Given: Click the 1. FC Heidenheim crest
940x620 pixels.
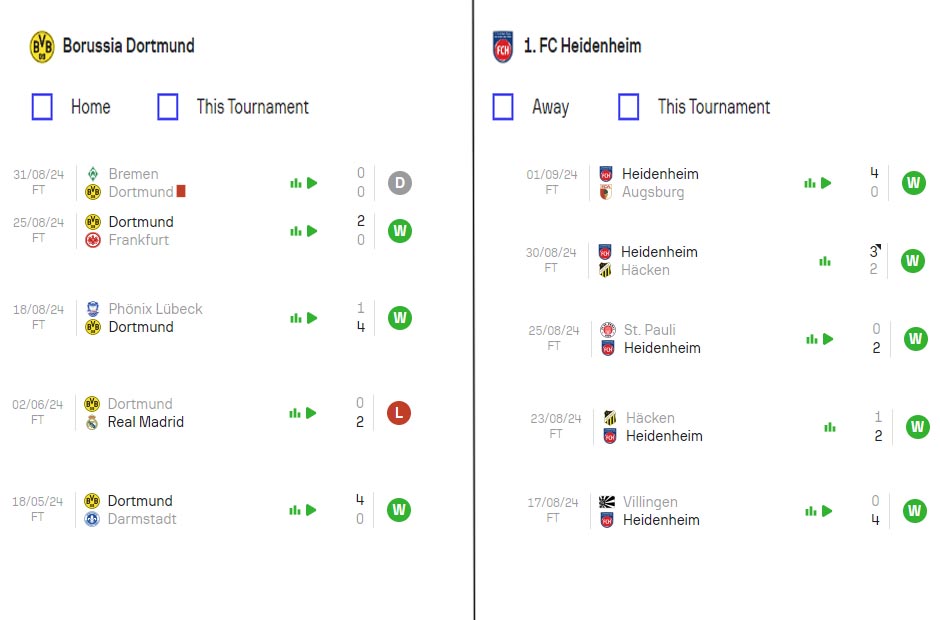Looking at the screenshot, I should (x=503, y=47).
